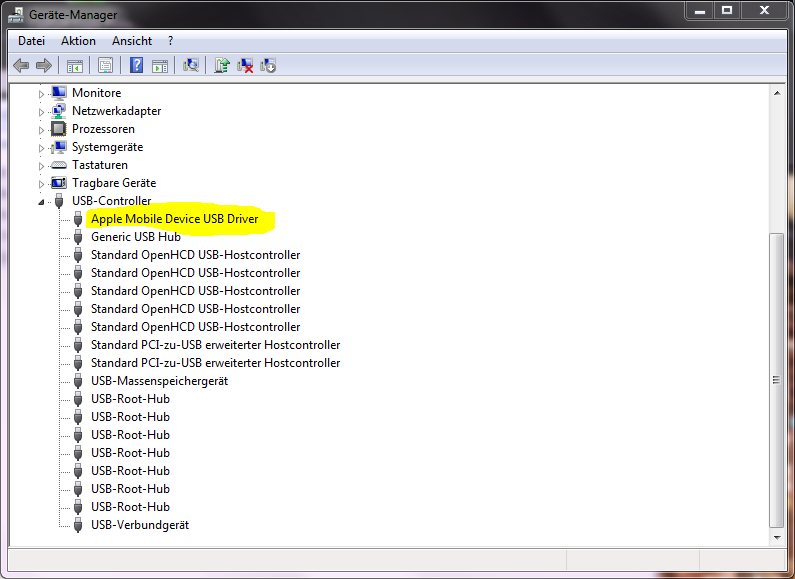The height and width of the screenshot is (579, 795).
Task: Click the Tragbare Geräte category icon
Action: click(x=59, y=183)
